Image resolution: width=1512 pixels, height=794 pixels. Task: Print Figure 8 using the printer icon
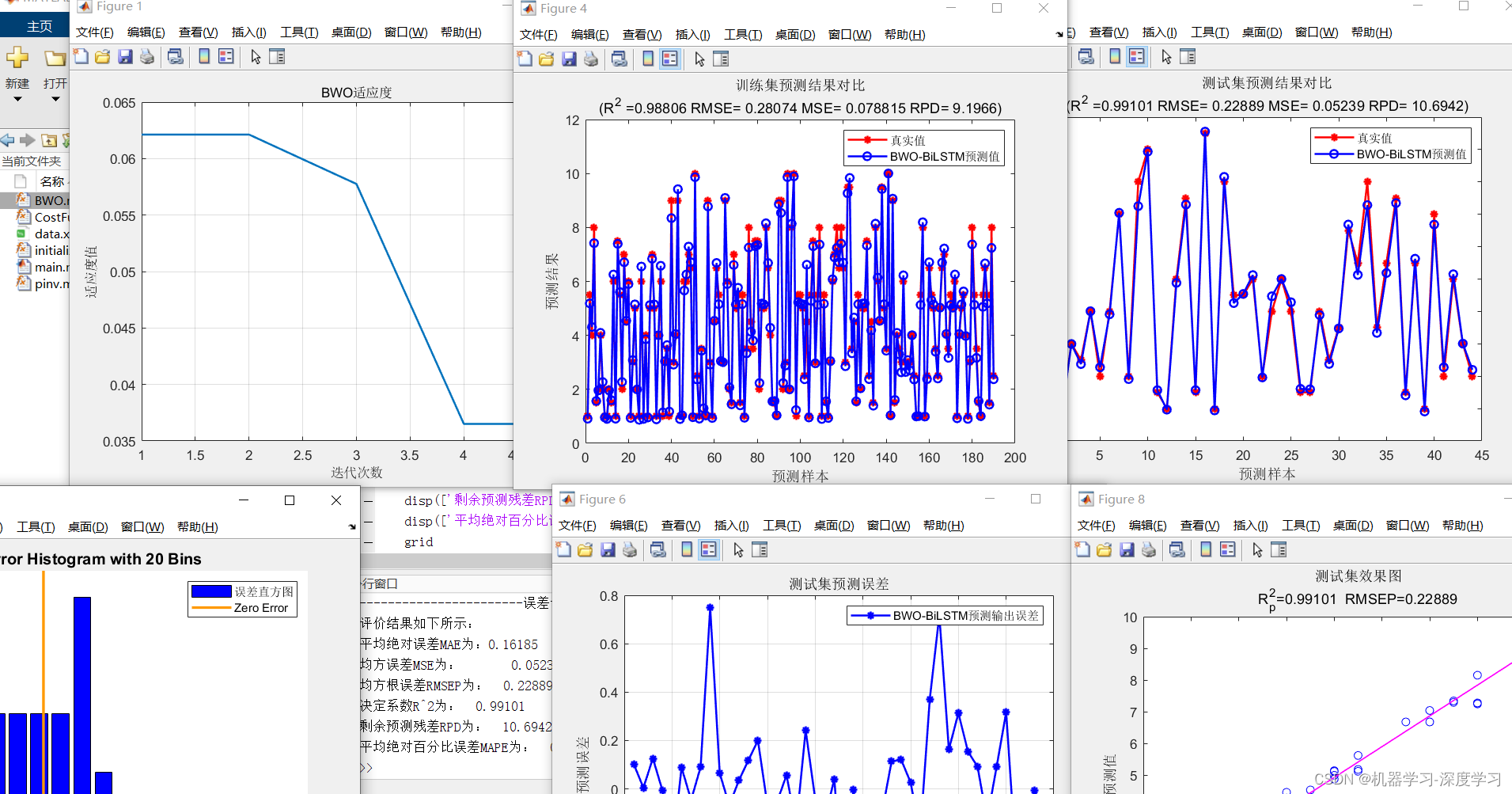tap(1149, 549)
